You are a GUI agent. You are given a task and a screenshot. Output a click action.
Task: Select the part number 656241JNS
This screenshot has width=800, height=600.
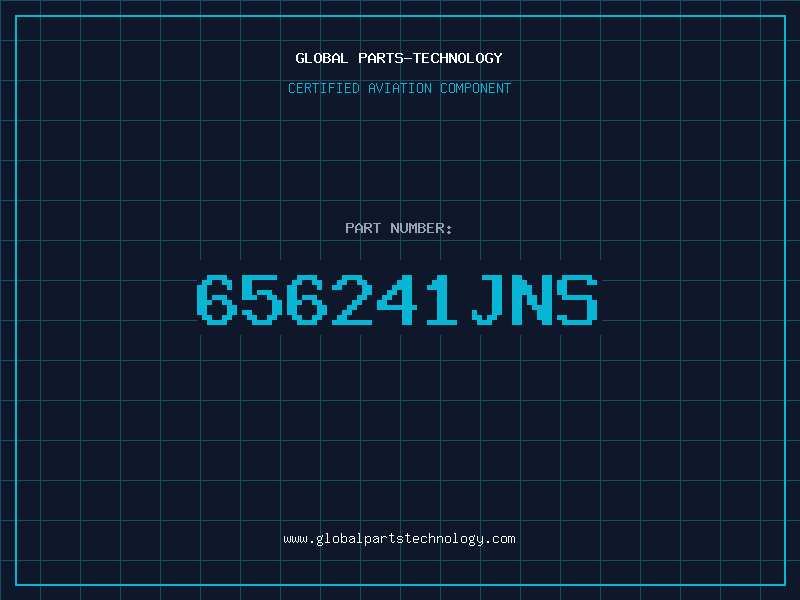(397, 299)
